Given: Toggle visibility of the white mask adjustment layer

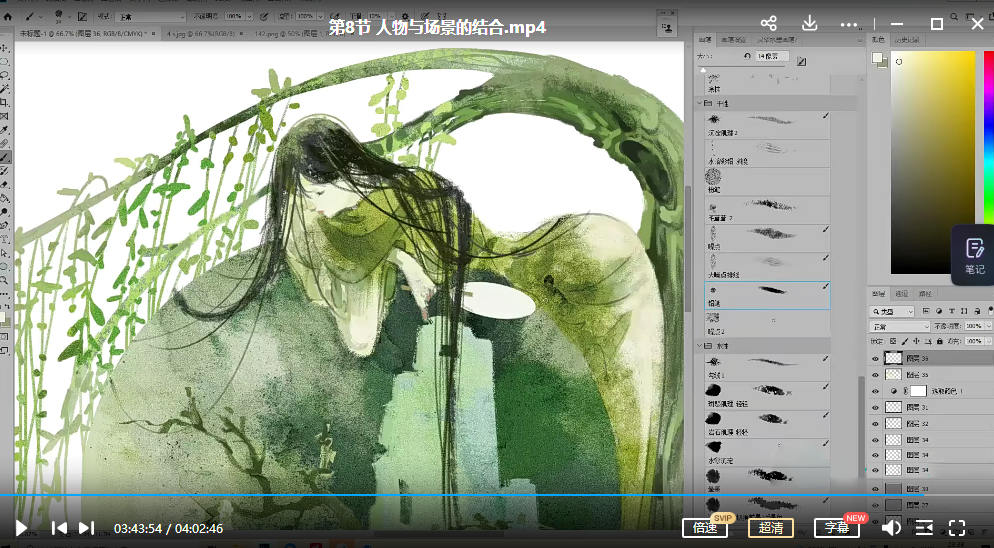Looking at the screenshot, I should pyautogui.click(x=876, y=390).
